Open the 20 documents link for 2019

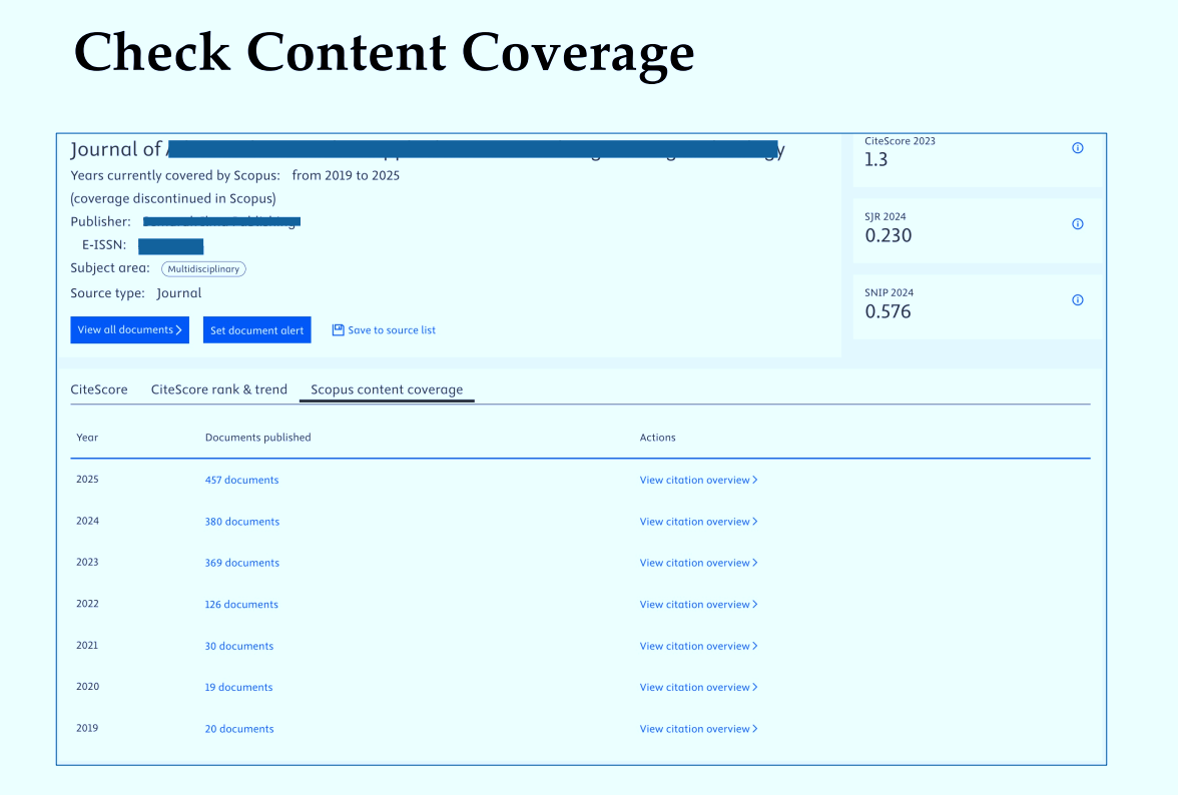[x=239, y=729]
